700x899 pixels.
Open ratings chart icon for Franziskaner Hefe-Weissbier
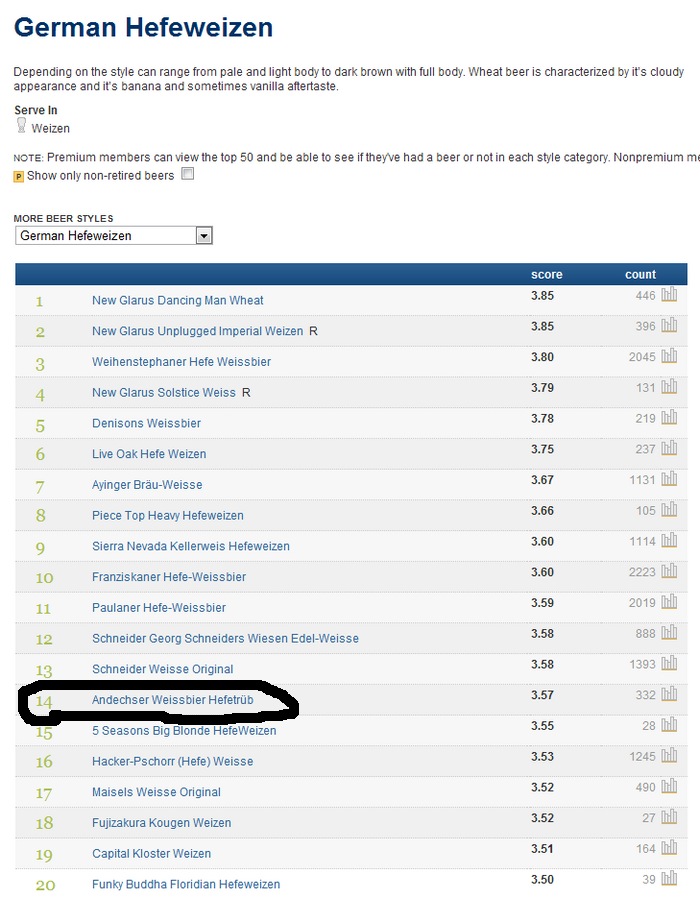669,571
